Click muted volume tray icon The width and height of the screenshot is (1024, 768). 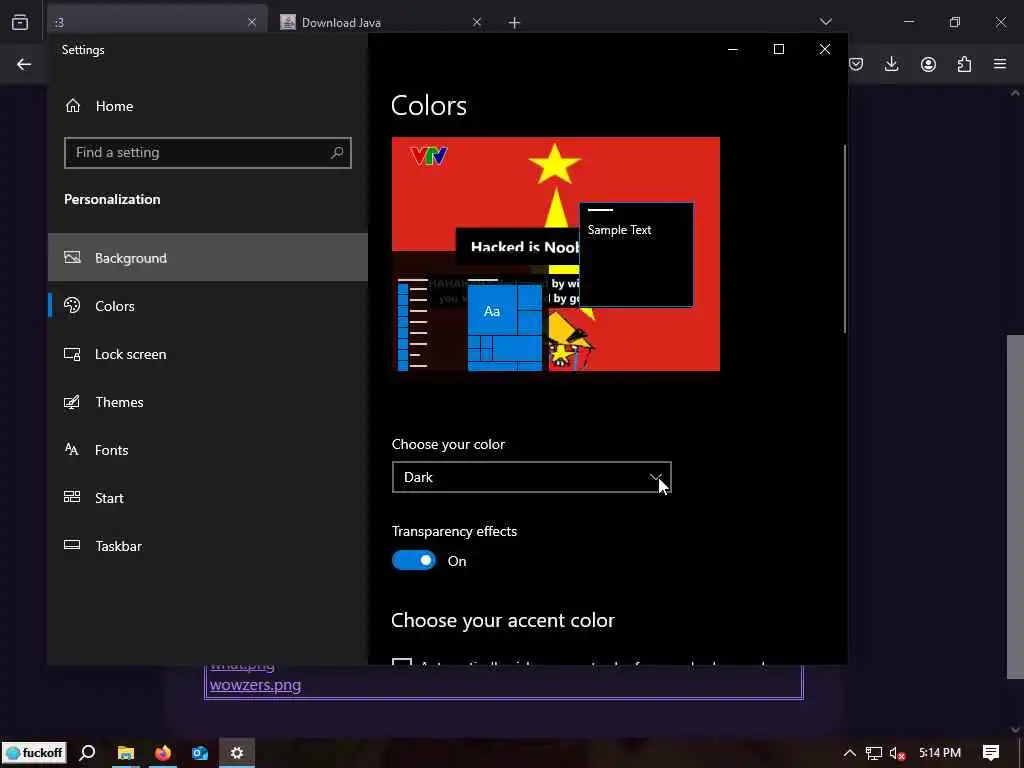897,754
